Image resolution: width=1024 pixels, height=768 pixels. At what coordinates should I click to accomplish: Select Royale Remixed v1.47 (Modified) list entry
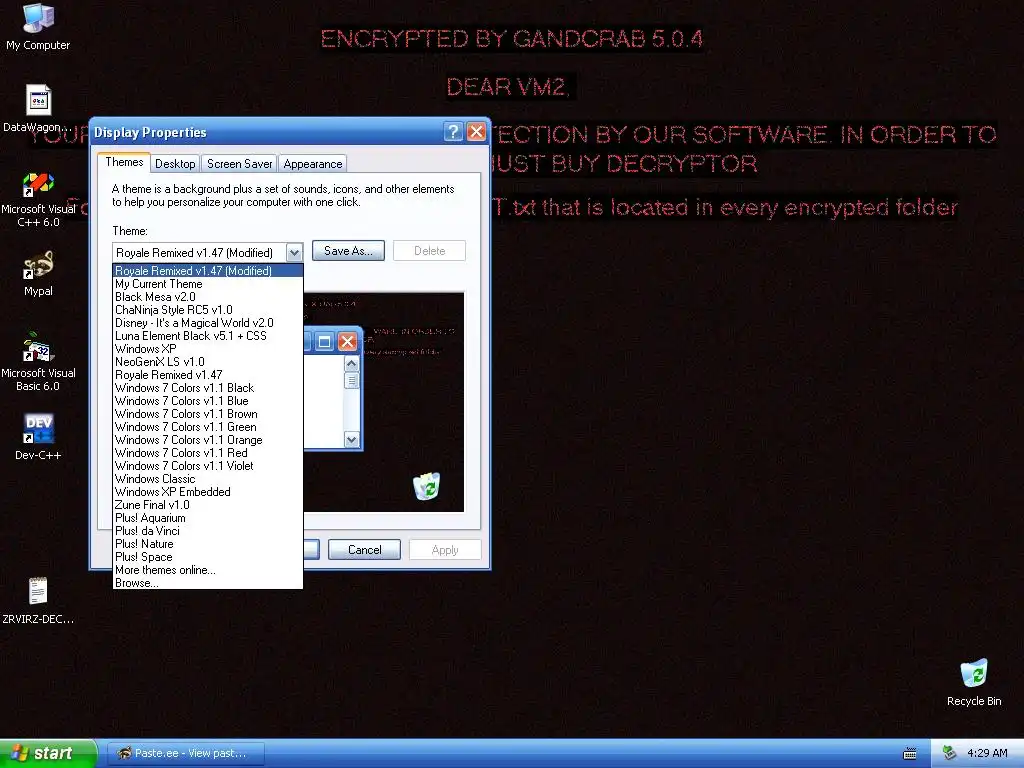[x=208, y=270]
